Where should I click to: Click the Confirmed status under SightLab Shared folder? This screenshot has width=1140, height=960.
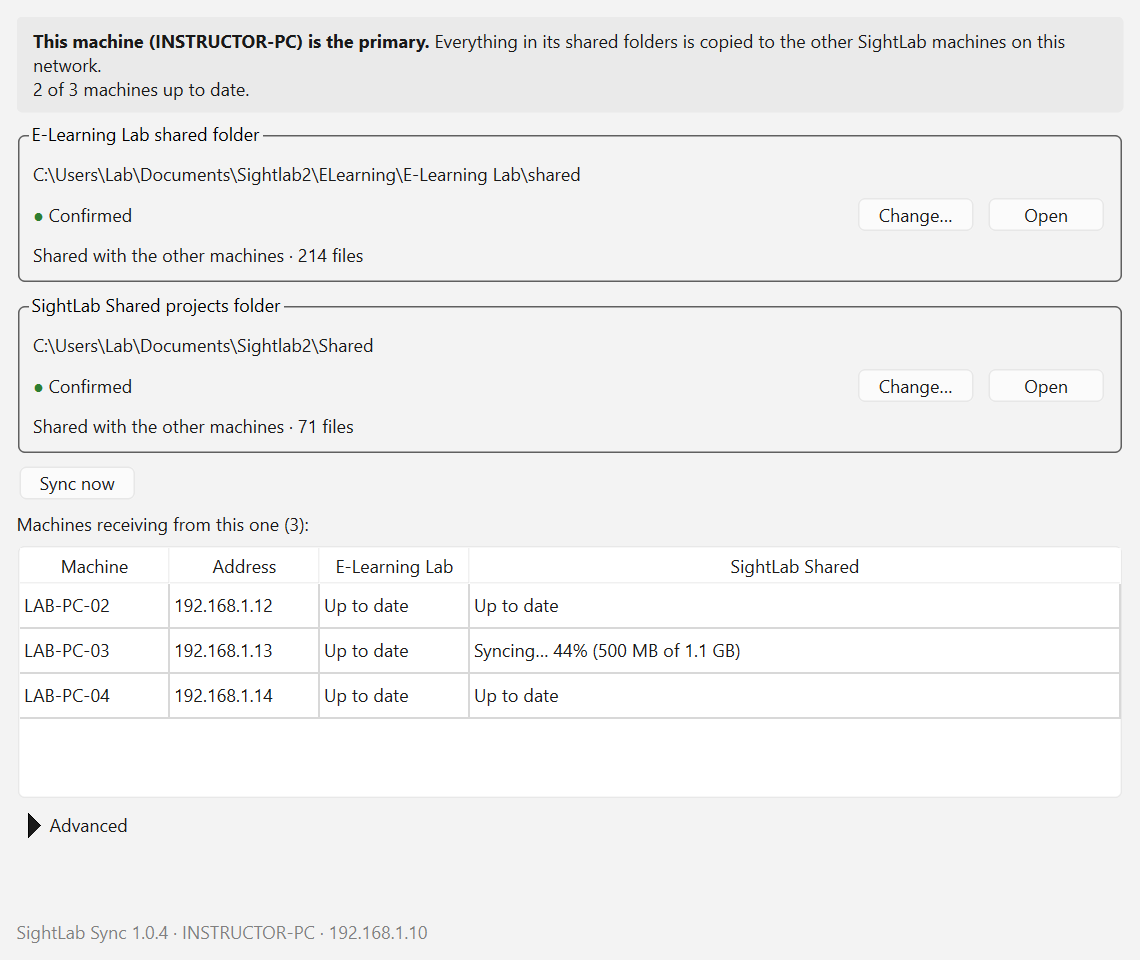pyautogui.click(x=83, y=387)
